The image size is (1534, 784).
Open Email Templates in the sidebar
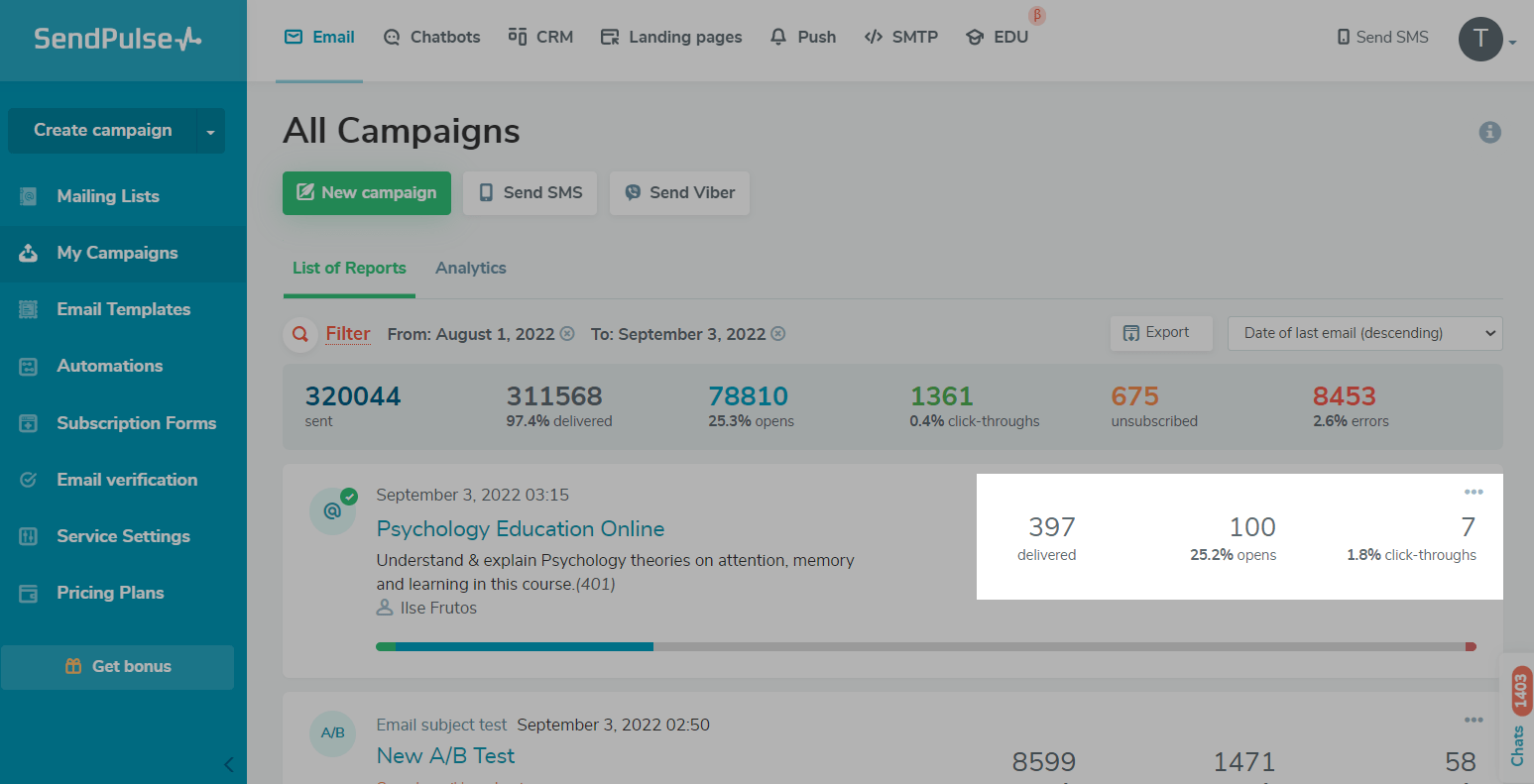[123, 309]
